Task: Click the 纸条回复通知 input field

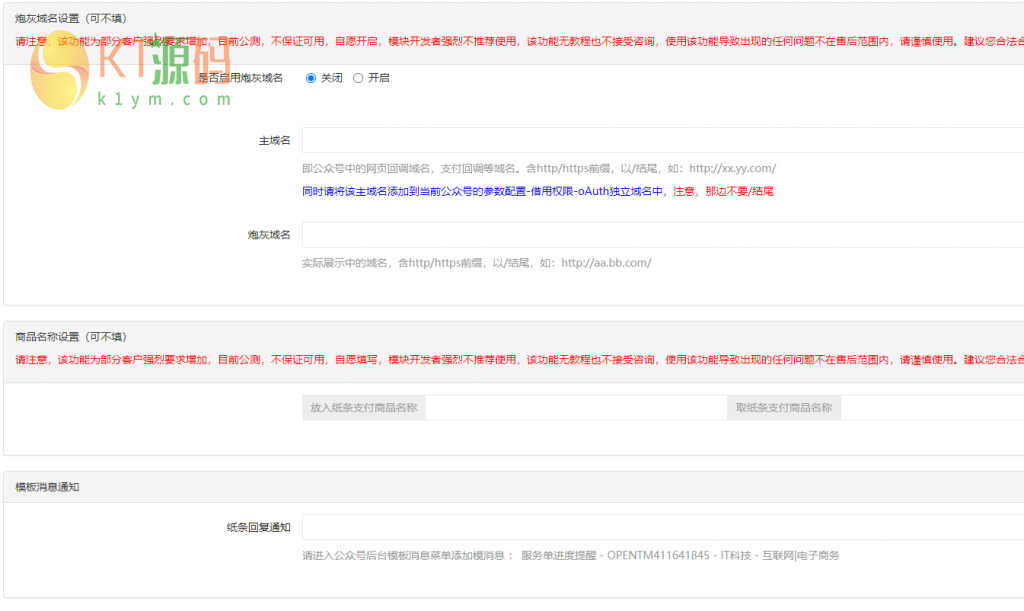Action: point(660,525)
